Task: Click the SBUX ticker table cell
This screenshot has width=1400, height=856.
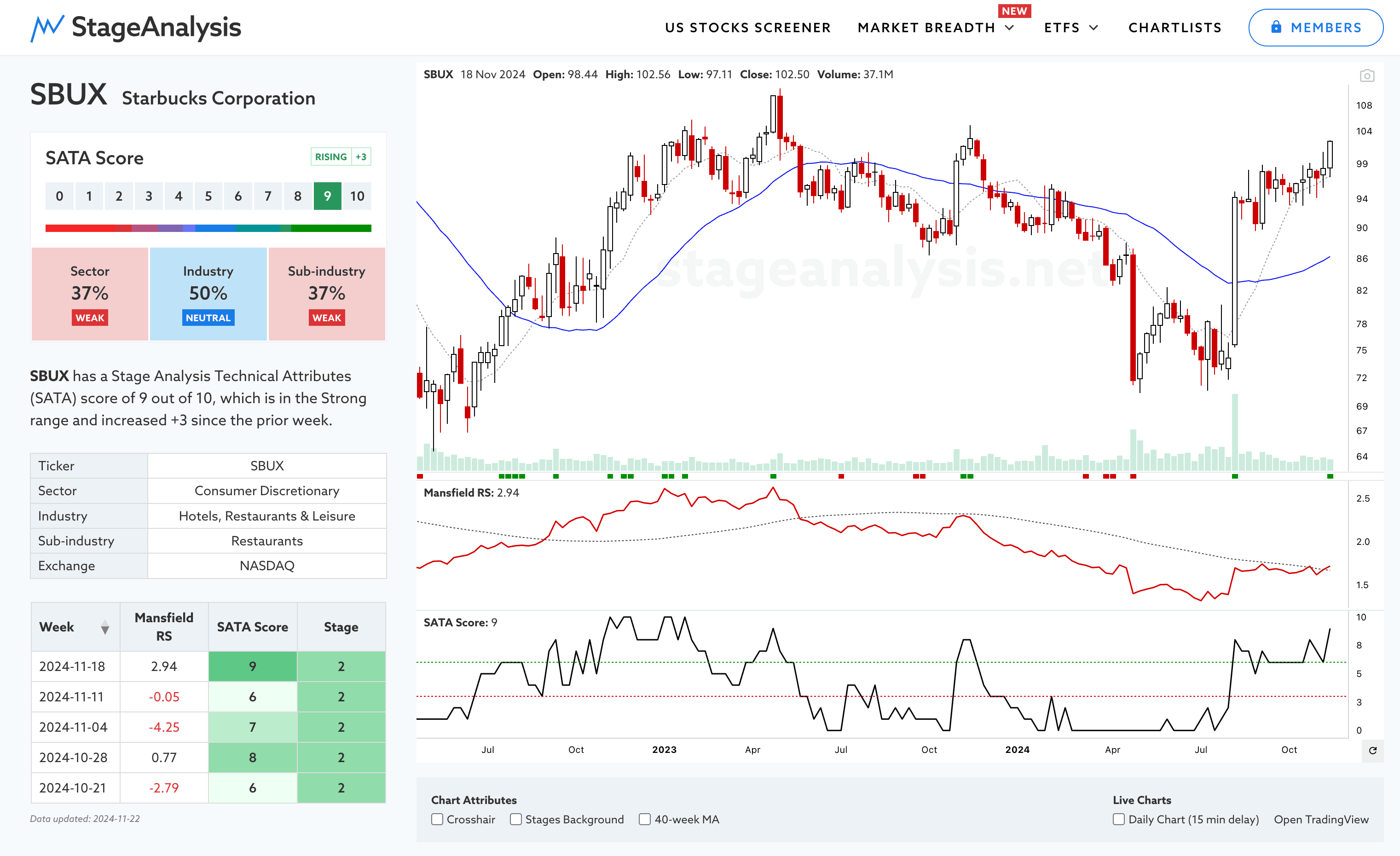Action: point(267,466)
